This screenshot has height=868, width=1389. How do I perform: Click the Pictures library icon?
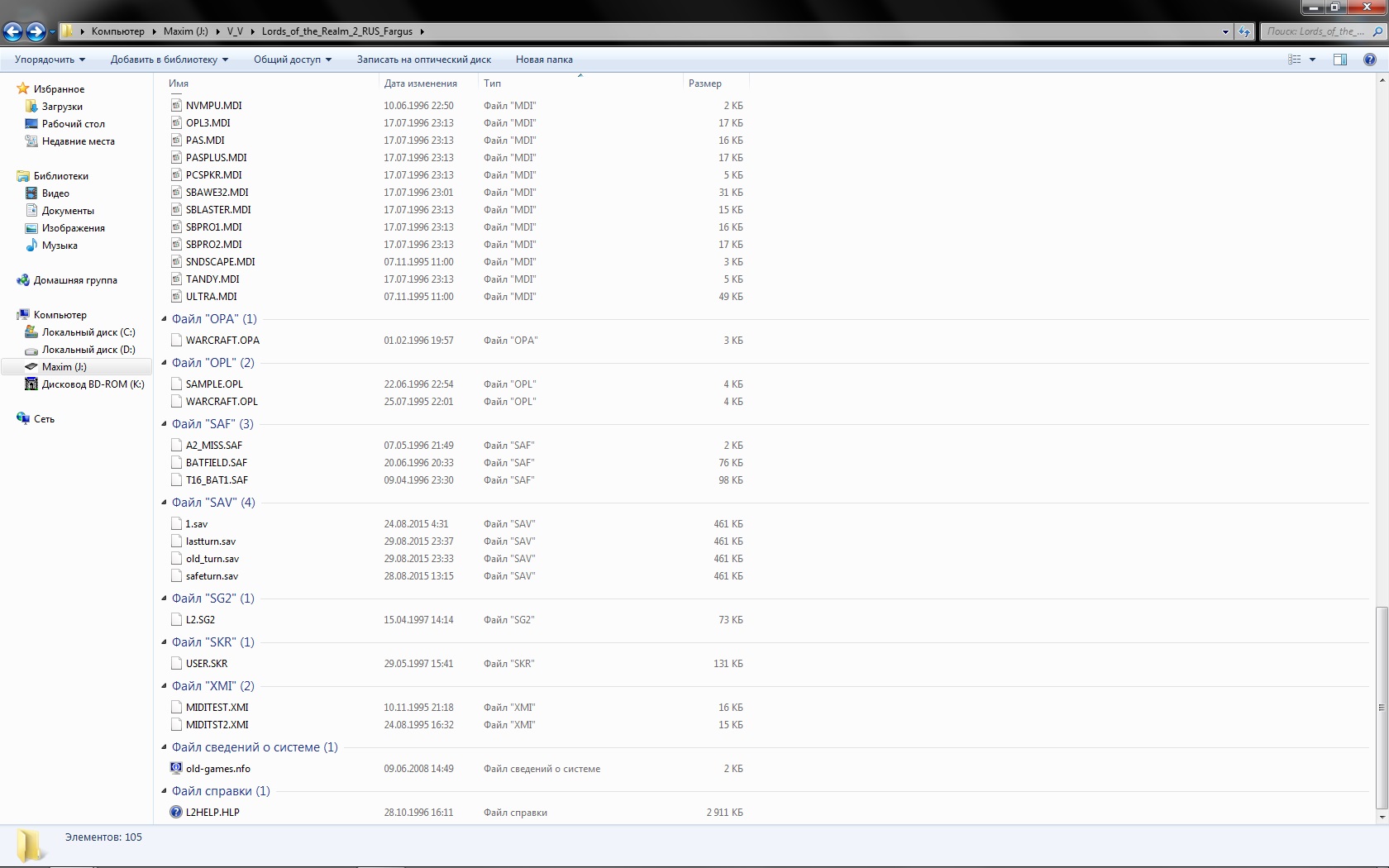pos(31,227)
